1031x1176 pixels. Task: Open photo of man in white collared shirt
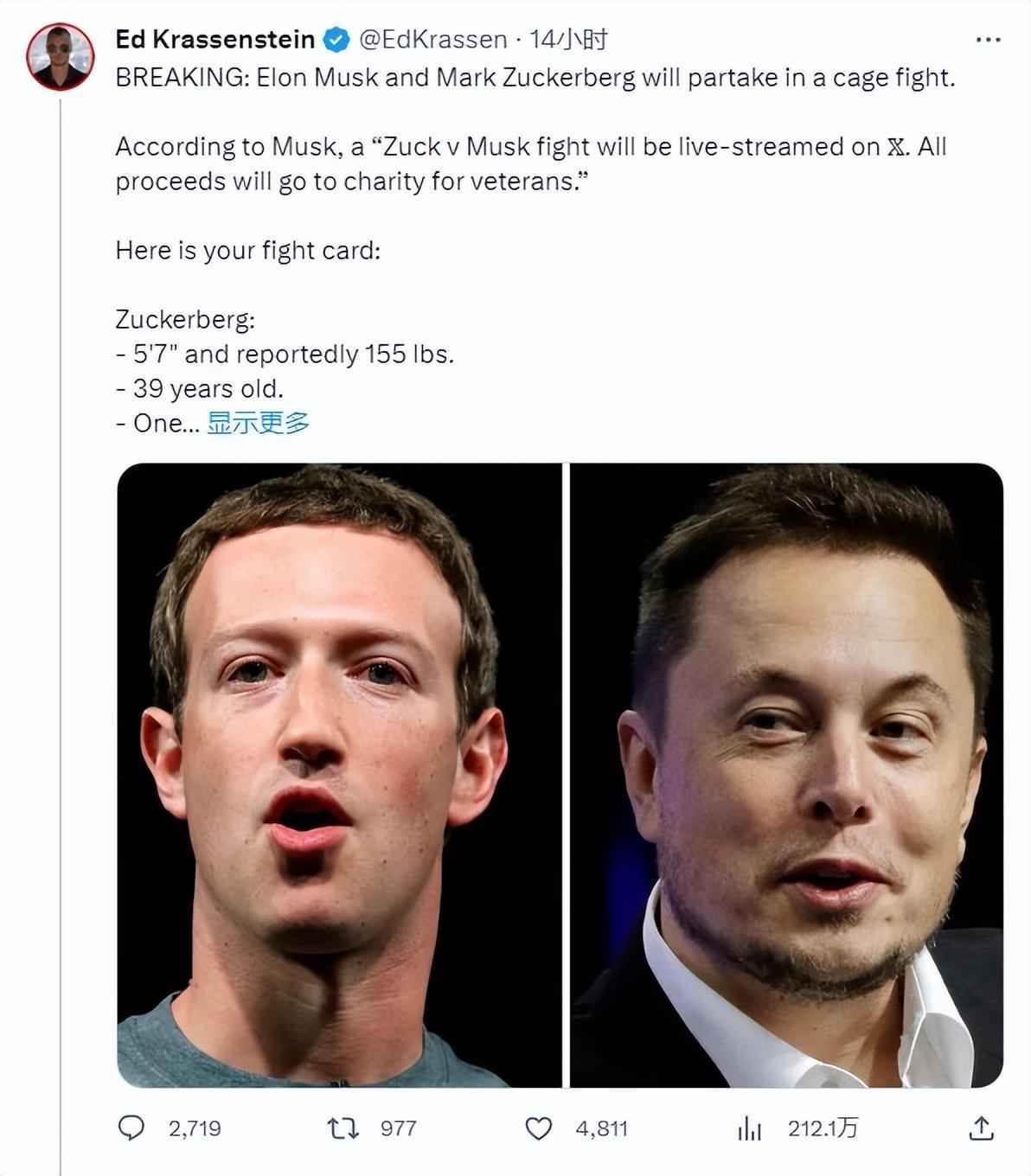tap(786, 775)
